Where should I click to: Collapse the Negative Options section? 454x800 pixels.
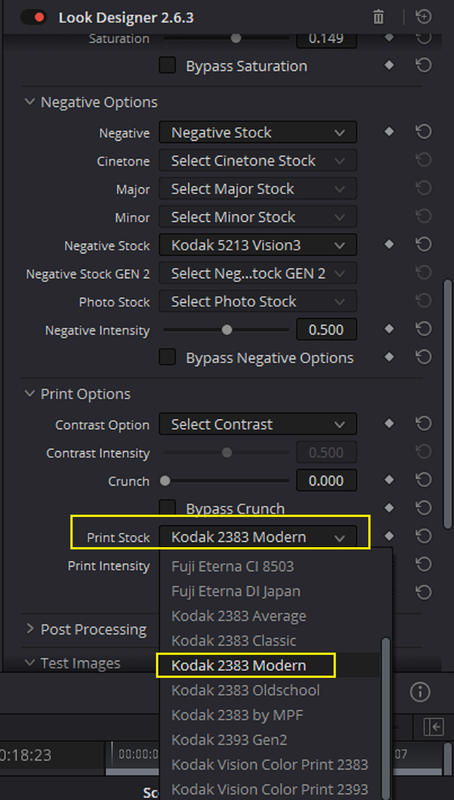click(29, 102)
